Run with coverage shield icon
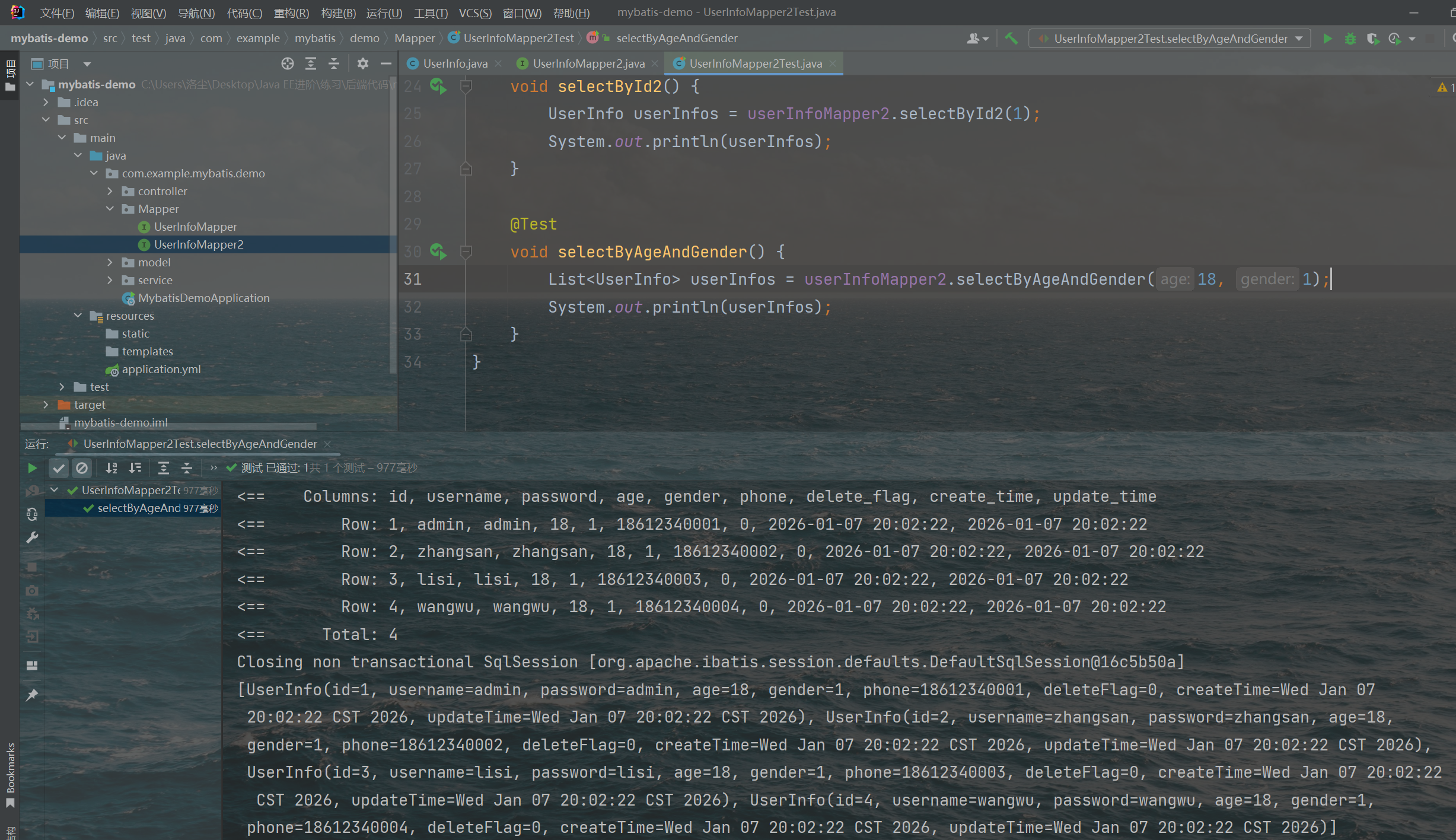1456x840 pixels. point(1372,39)
